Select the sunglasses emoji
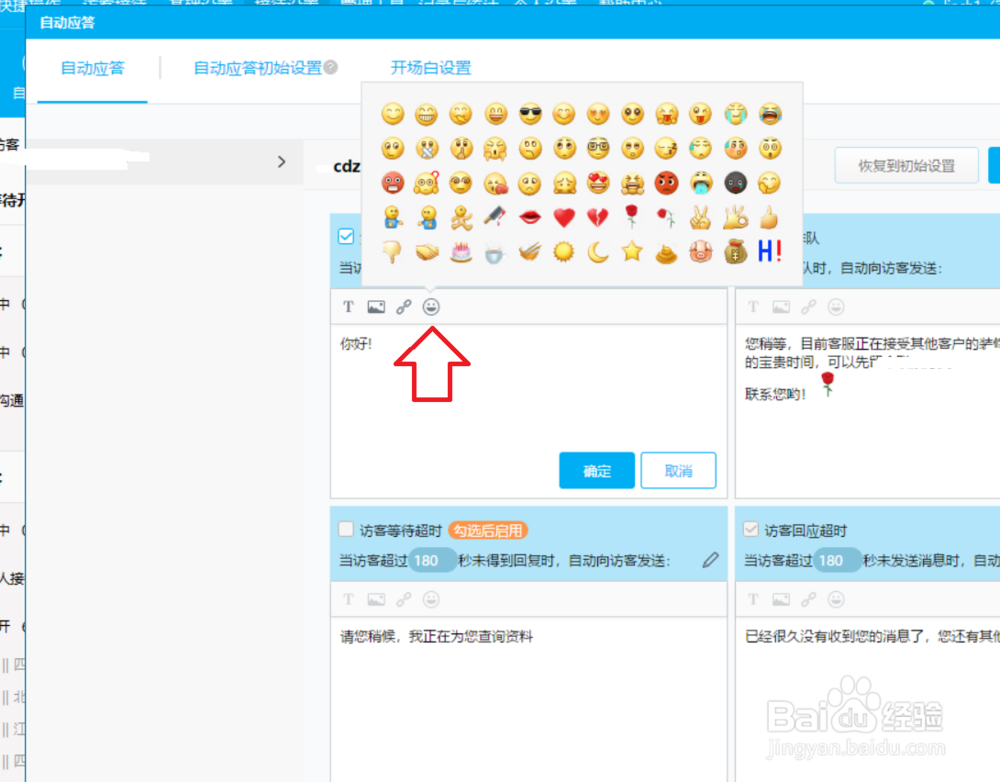Screen dimensions: 1000x782 click(530, 114)
